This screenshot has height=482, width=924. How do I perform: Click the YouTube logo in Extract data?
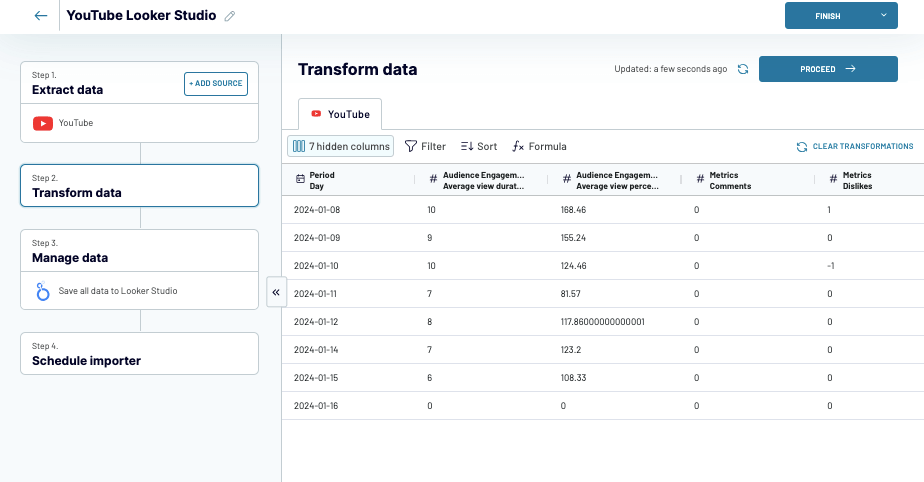42,123
